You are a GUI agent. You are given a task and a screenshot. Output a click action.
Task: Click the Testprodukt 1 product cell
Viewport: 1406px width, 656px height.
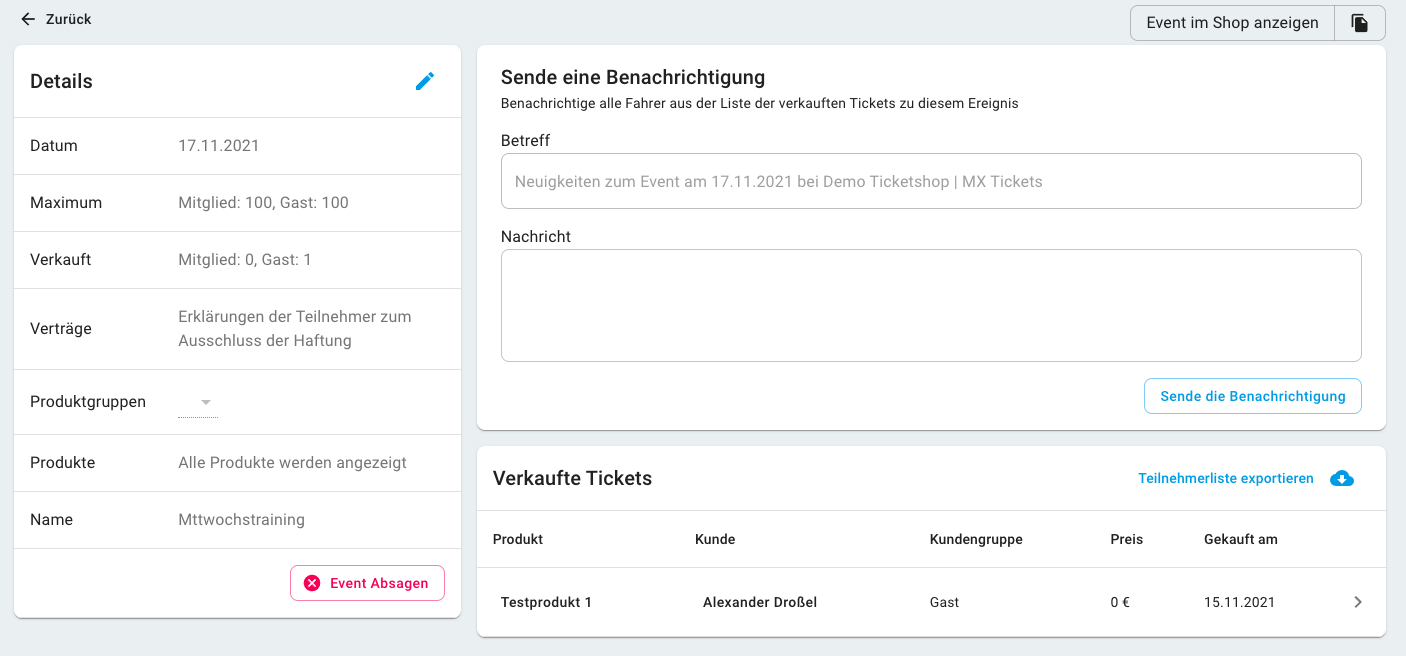pyautogui.click(x=546, y=602)
